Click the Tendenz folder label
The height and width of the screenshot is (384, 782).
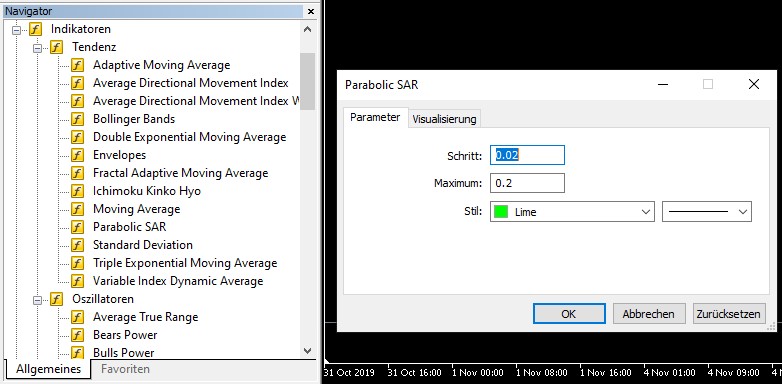[94, 47]
